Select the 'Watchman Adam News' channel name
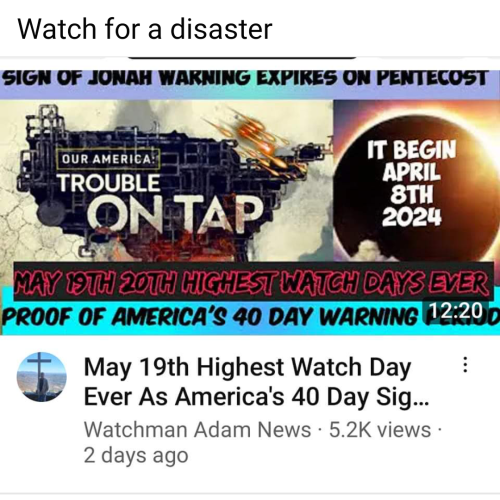This screenshot has height=500, width=500. click(x=197, y=429)
